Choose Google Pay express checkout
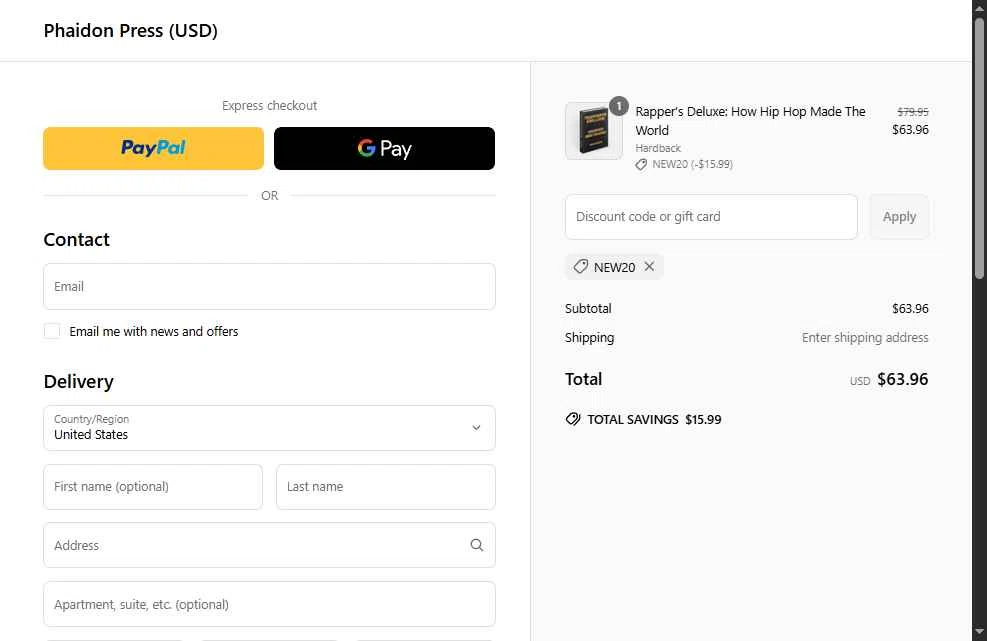The width and height of the screenshot is (987, 641). click(385, 149)
